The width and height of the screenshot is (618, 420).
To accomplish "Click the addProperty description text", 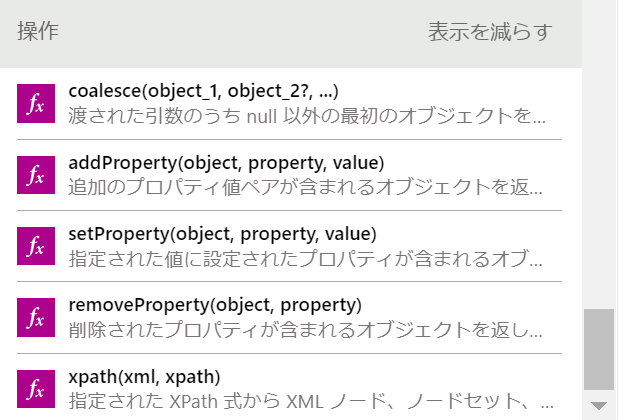I will (308, 188).
